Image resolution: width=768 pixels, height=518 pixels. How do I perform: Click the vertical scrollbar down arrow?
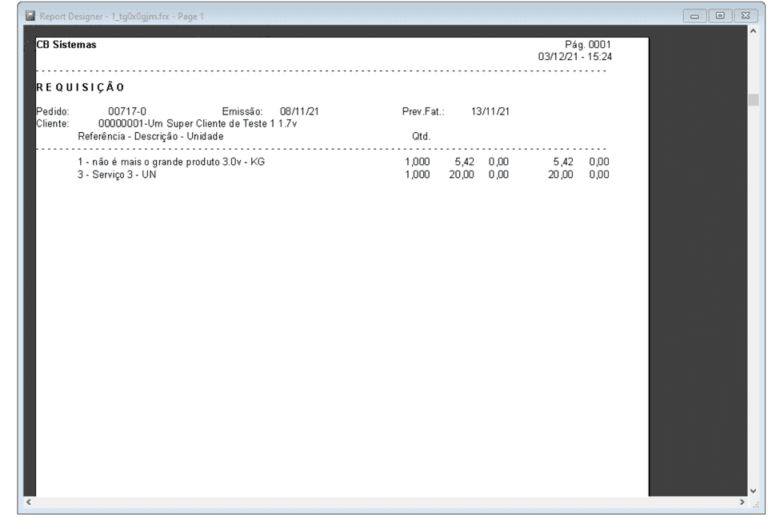coord(753,491)
